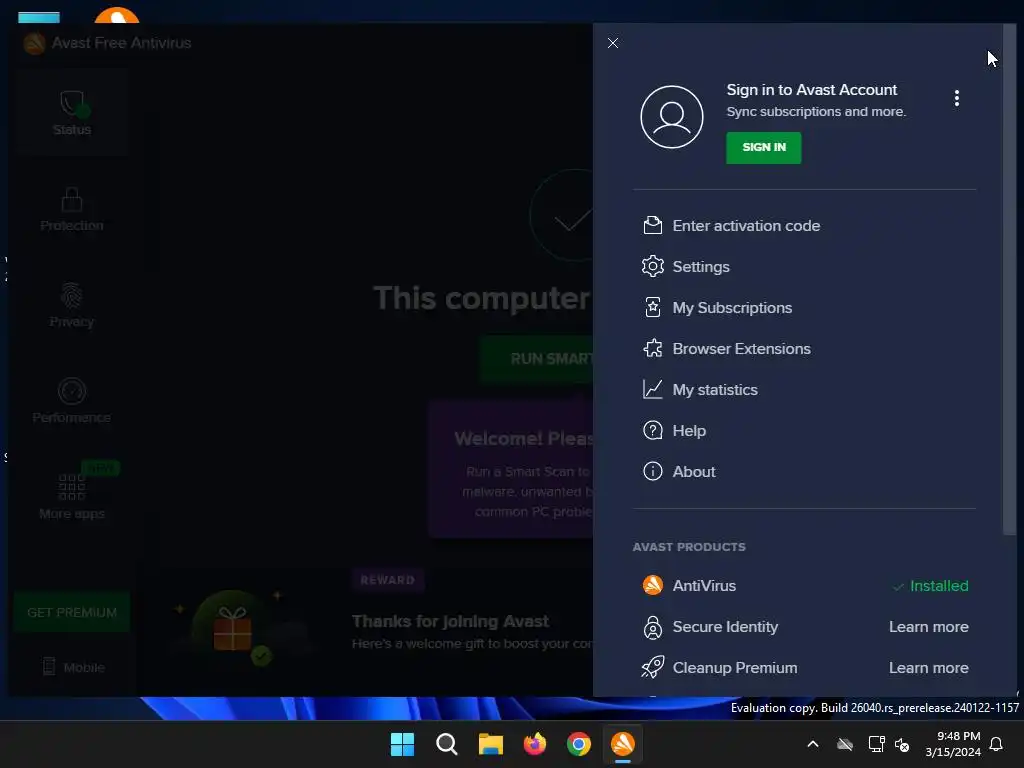Viewport: 1024px width, 768px height.
Task: Click the account avatar icon
Action: tap(671, 117)
